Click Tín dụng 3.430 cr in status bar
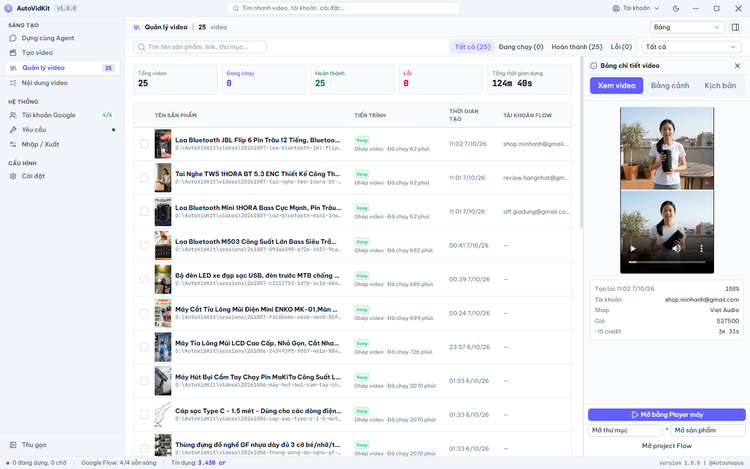This screenshot has width=750, height=469. tap(198, 463)
